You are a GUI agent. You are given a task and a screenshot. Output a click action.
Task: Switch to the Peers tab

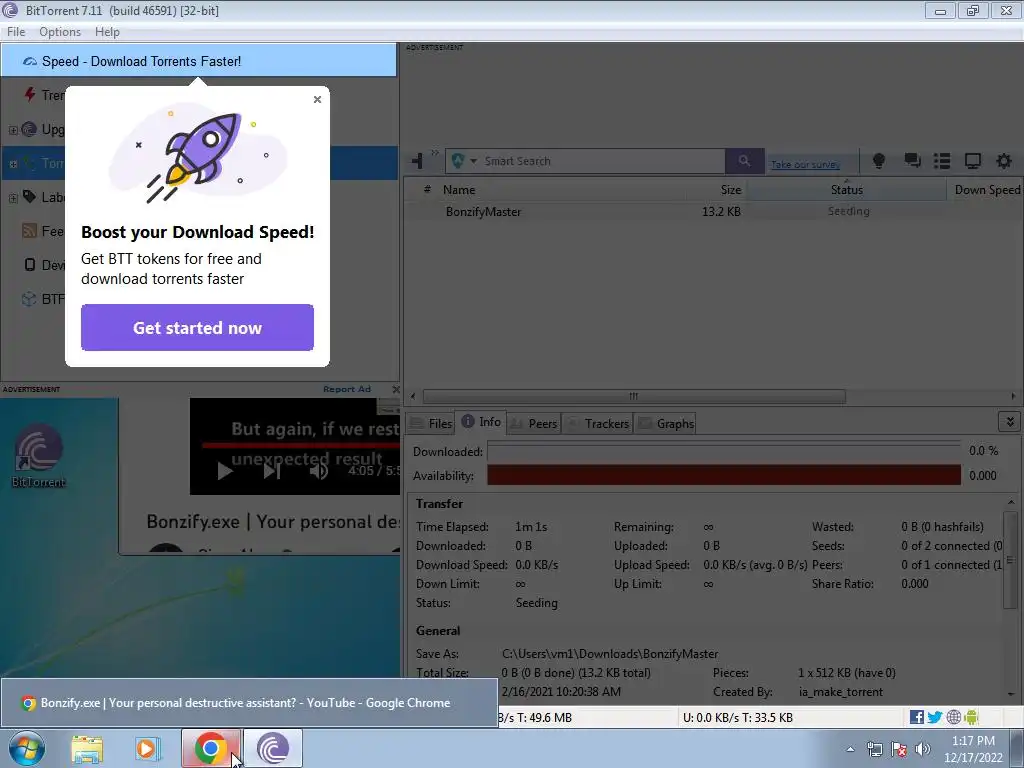coord(534,423)
